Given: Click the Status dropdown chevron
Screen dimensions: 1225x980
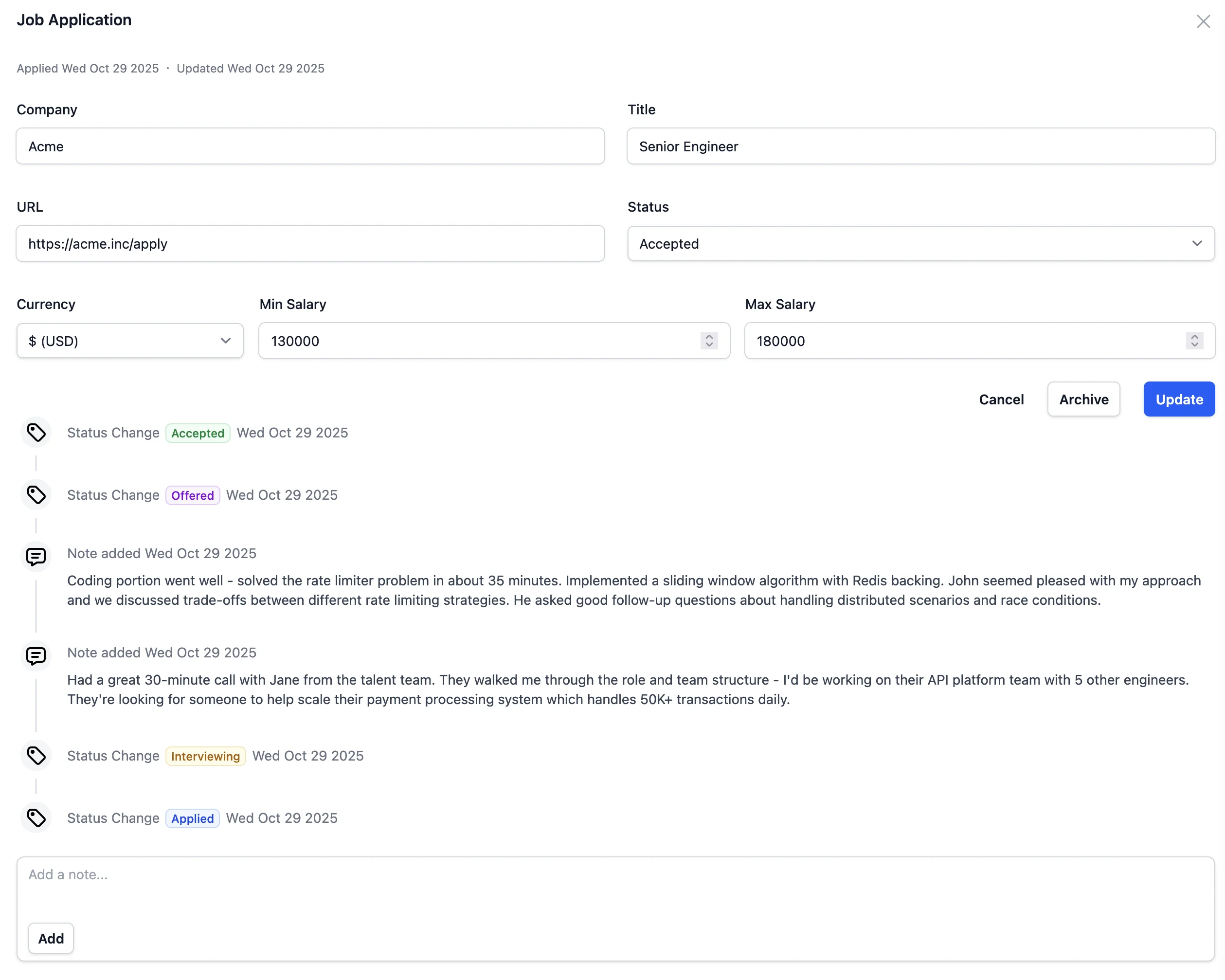Looking at the screenshot, I should tap(1197, 243).
